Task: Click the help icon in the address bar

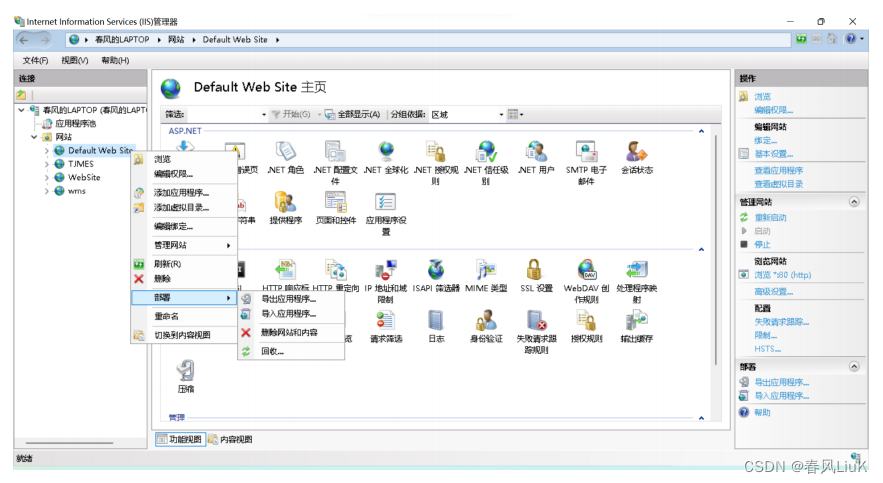Action: click(x=851, y=39)
